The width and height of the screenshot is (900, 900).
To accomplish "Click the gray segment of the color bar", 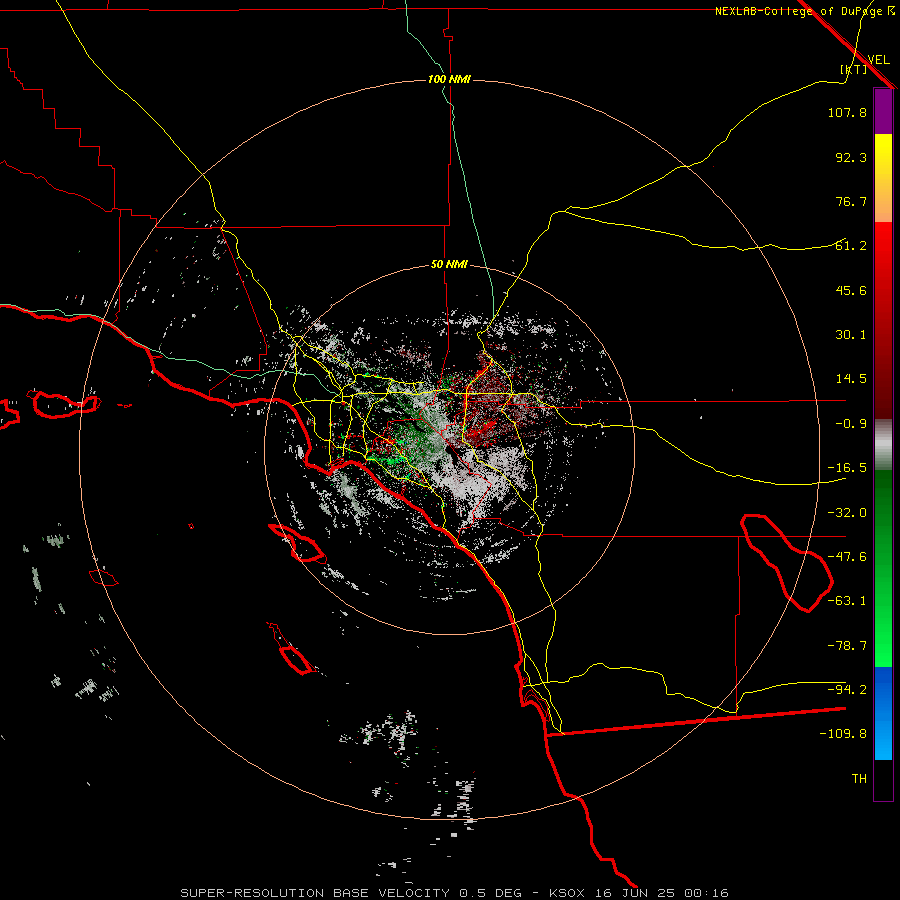I will (x=883, y=445).
